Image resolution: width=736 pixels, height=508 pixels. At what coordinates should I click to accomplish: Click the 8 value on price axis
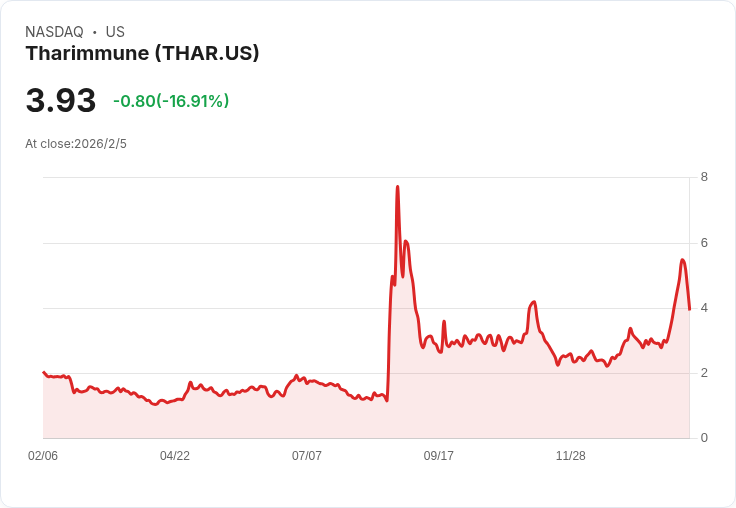(704, 177)
